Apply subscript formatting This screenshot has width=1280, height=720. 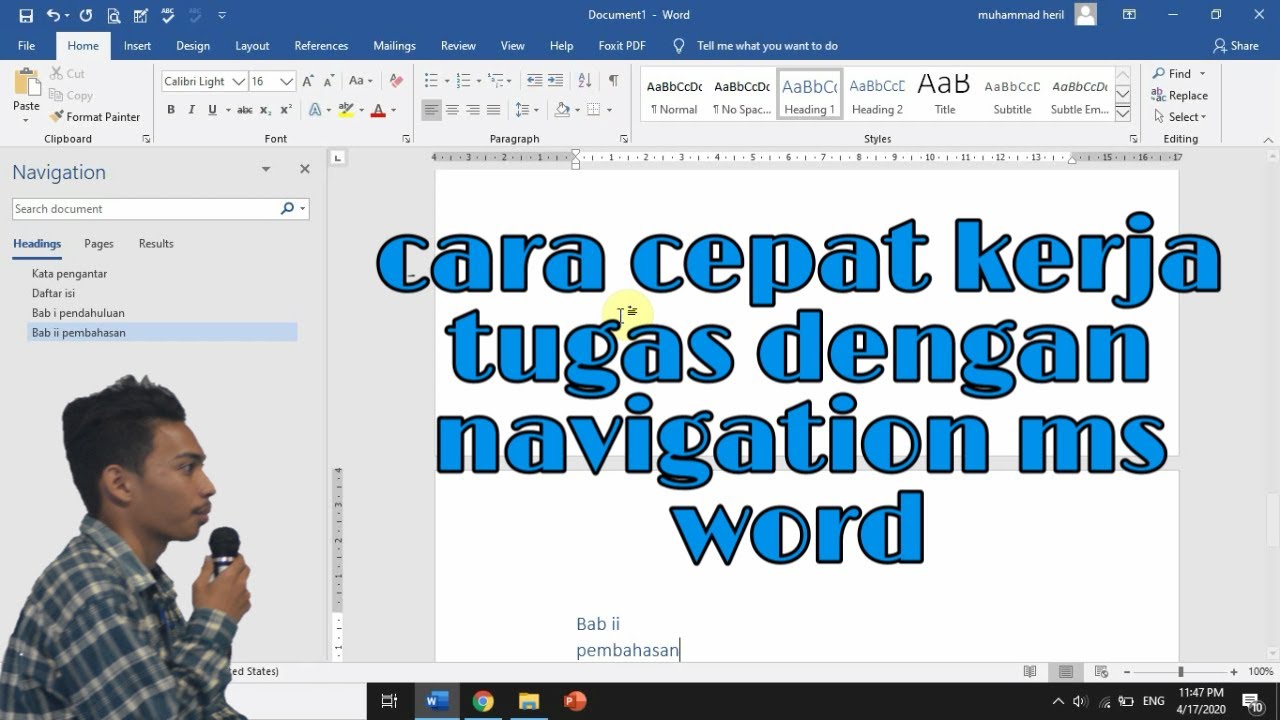[x=265, y=110]
